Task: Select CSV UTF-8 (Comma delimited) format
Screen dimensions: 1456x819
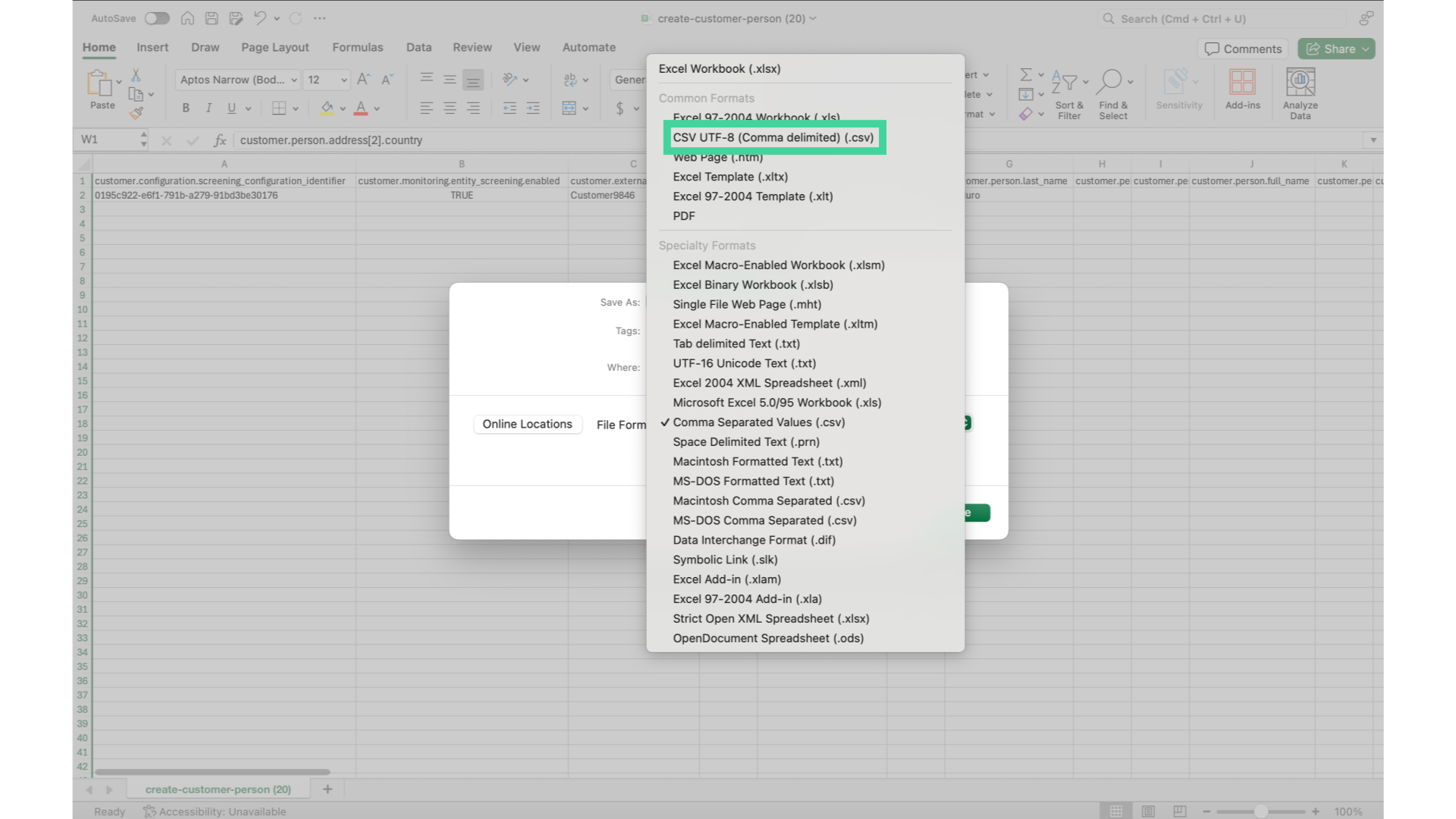Action: pyautogui.click(x=773, y=137)
